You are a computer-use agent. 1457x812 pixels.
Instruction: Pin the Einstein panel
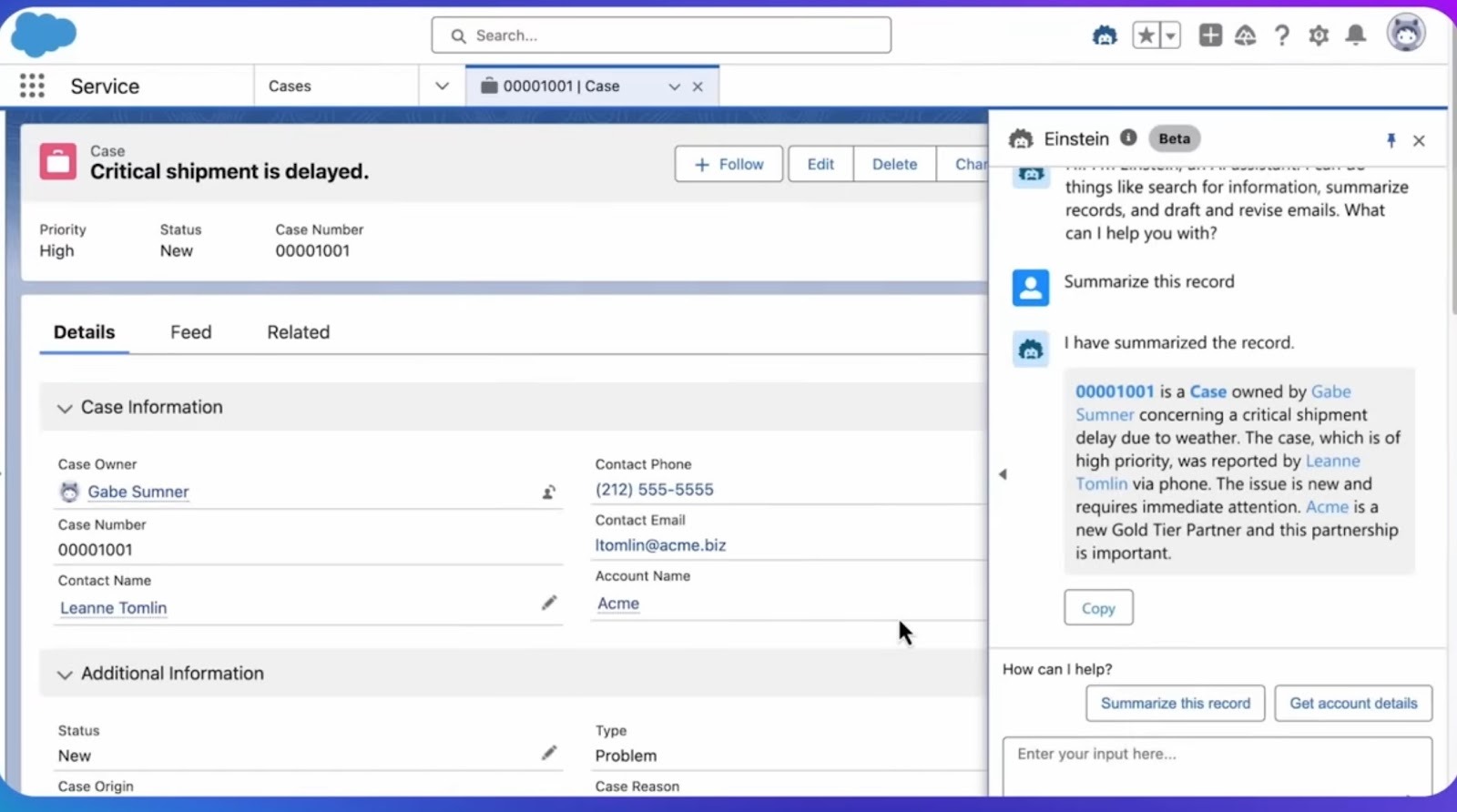point(1391,140)
